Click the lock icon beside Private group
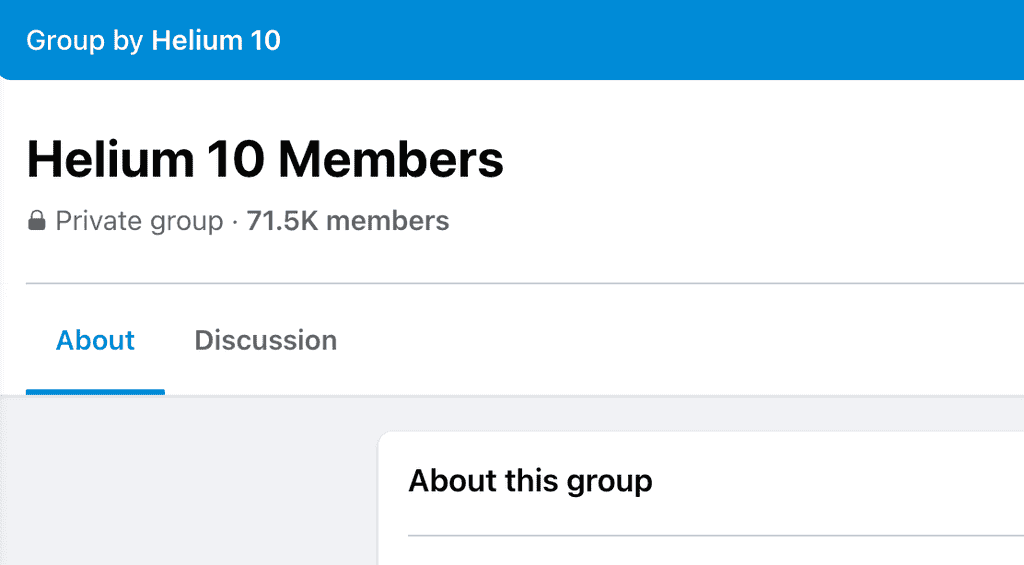This screenshot has width=1024, height=565. coord(37,221)
